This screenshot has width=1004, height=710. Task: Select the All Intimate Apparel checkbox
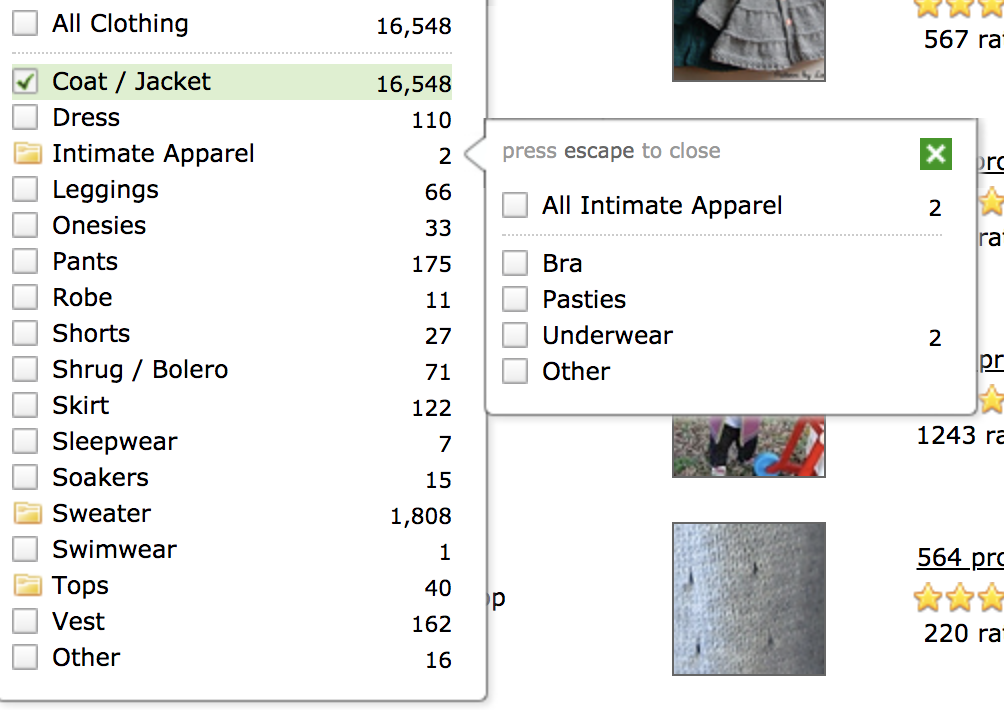tap(515, 205)
